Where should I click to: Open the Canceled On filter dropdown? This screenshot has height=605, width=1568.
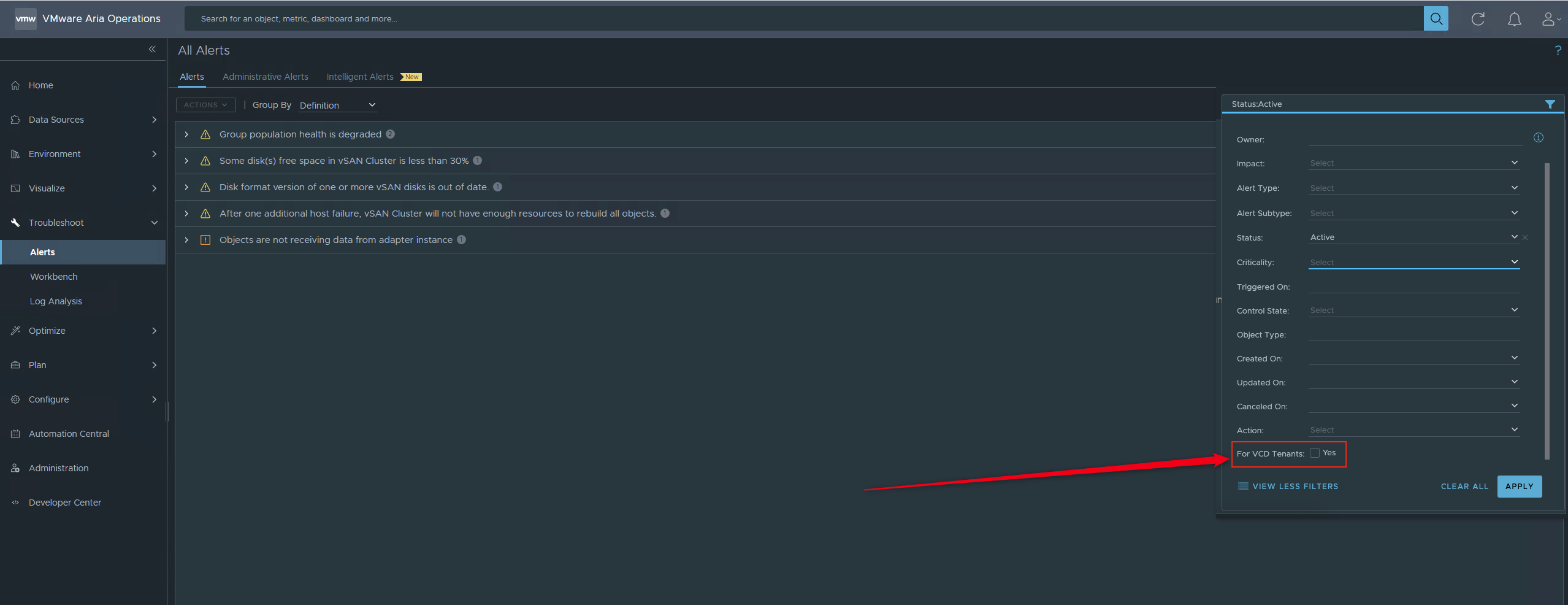[x=1413, y=406]
